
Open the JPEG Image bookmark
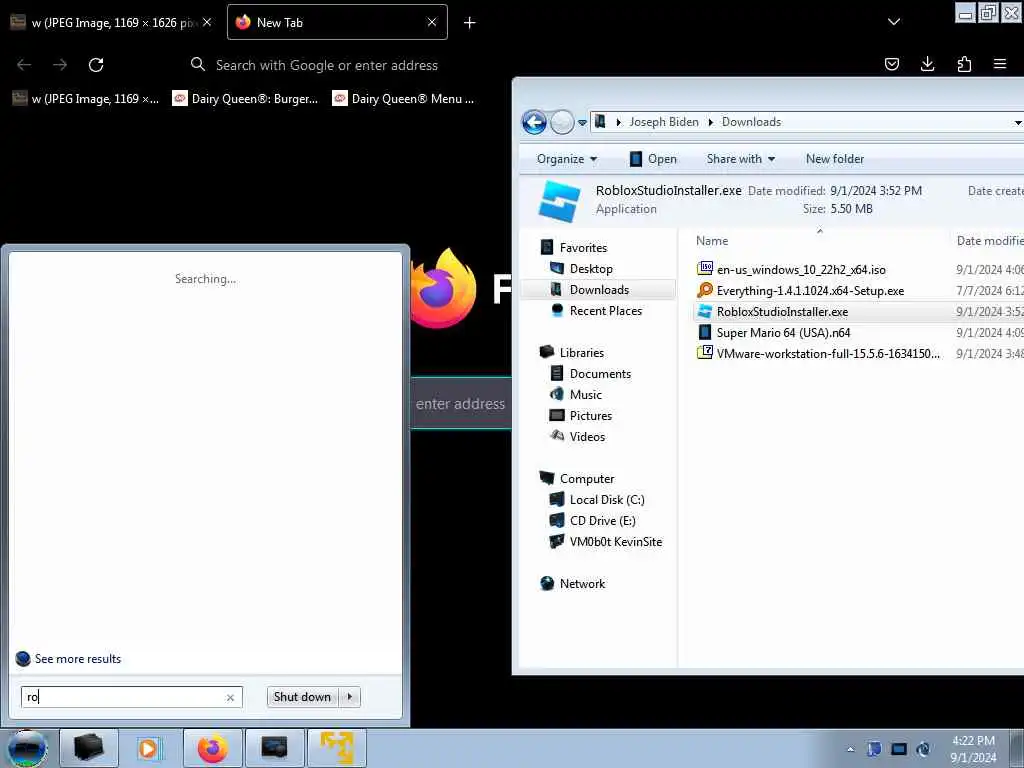coord(86,99)
